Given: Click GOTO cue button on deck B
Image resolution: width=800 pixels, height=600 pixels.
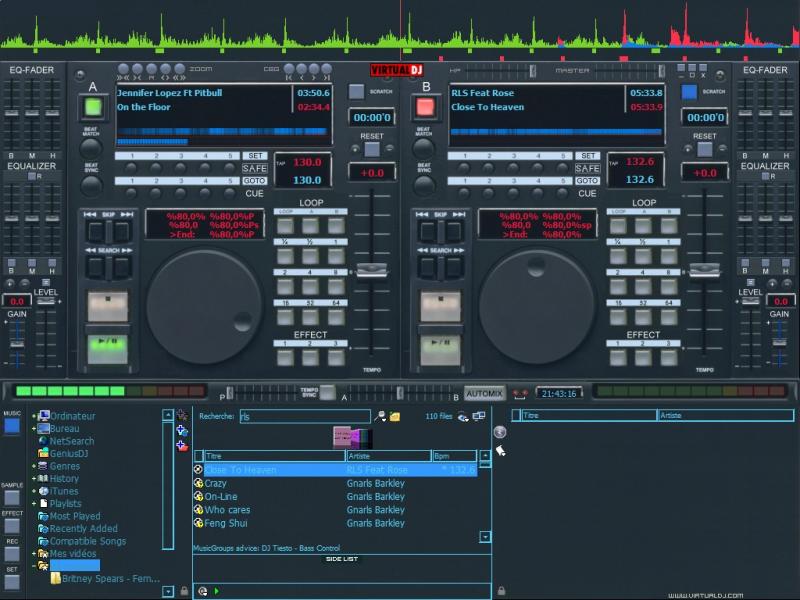Looking at the screenshot, I should pos(587,181).
